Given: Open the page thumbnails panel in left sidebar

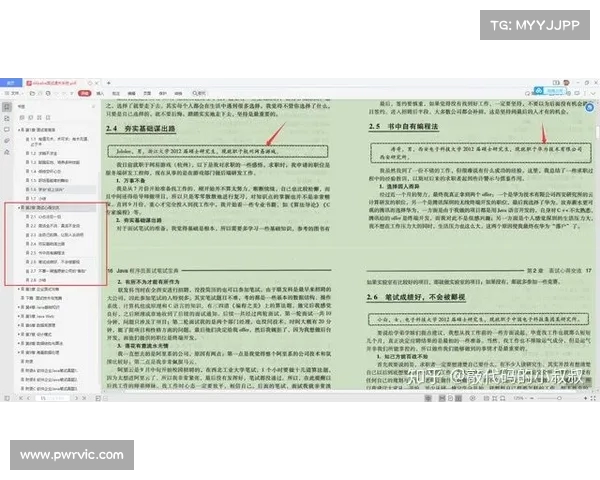Looking at the screenshot, I should point(7,119).
